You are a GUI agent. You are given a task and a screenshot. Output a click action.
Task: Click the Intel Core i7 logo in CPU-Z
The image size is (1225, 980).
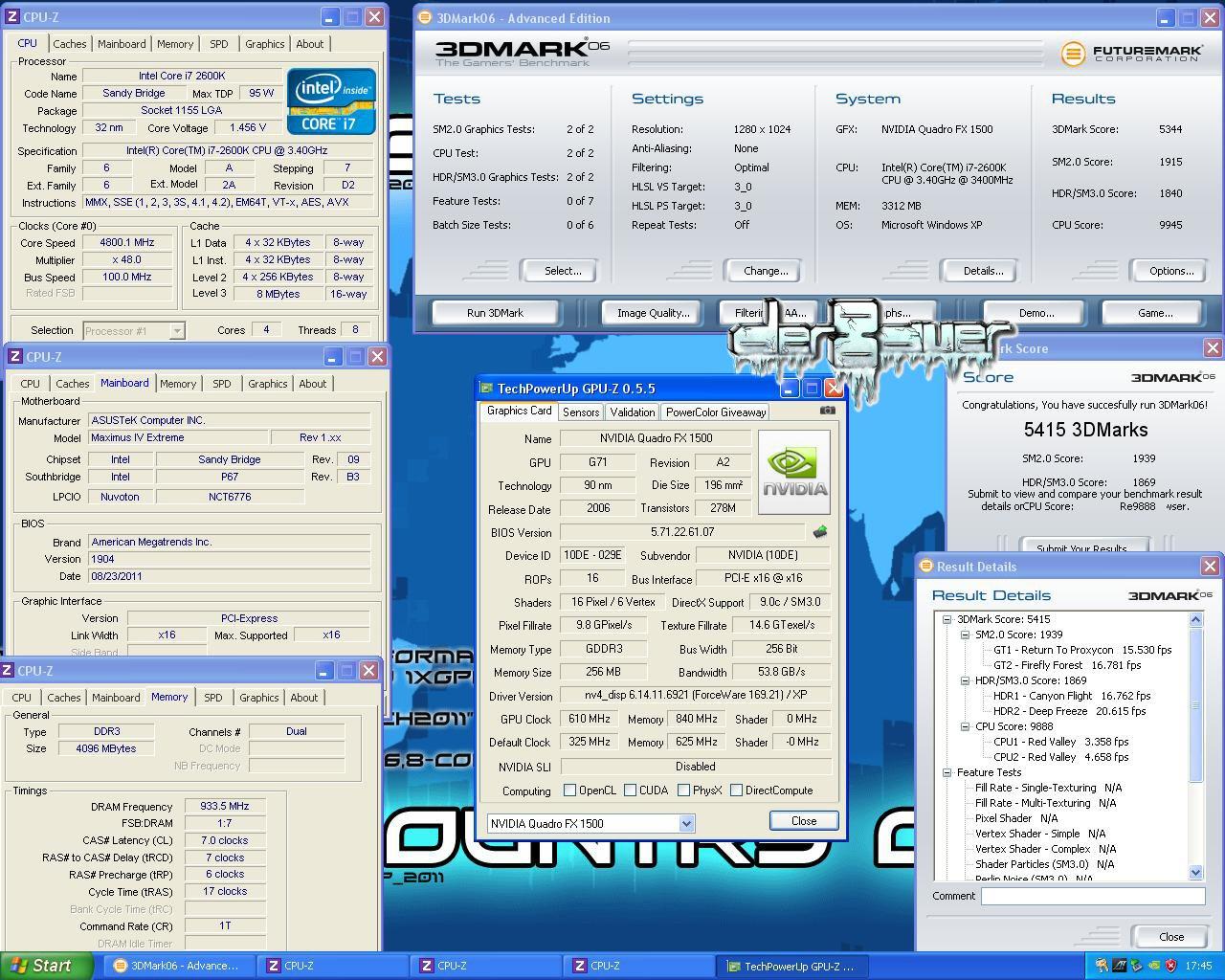pos(331,101)
